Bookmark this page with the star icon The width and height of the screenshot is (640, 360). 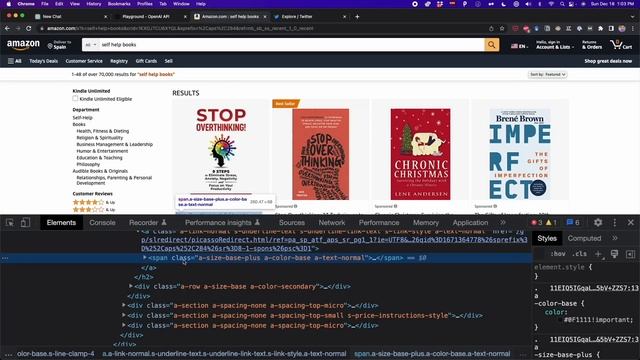click(502, 28)
